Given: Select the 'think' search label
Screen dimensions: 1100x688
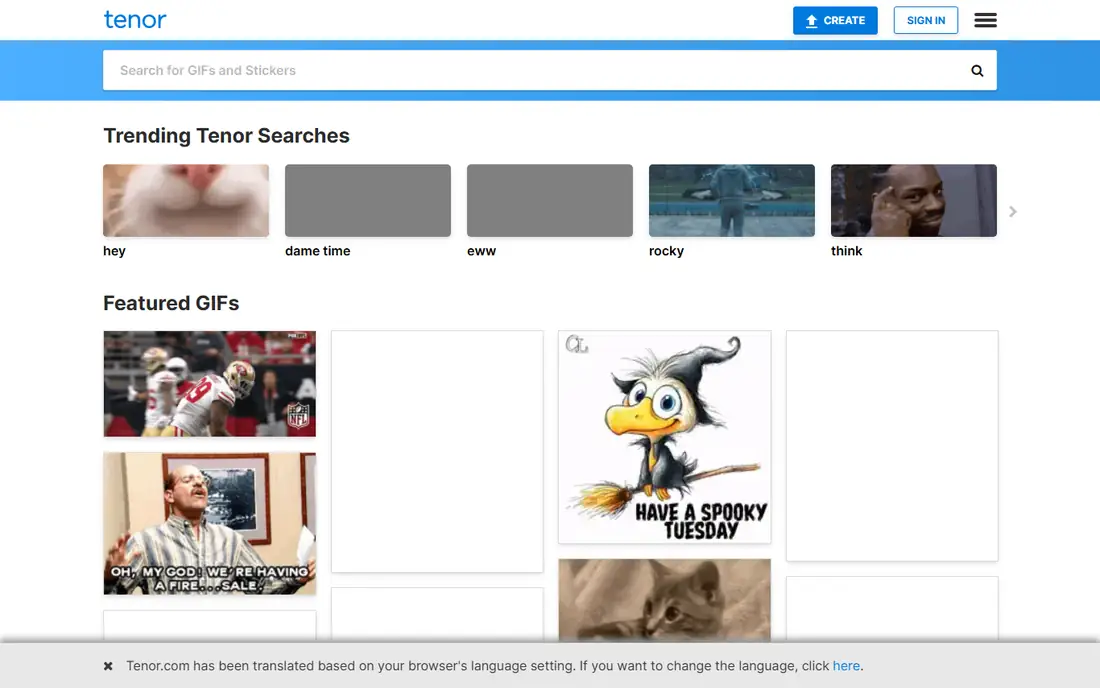Looking at the screenshot, I should pos(847,251).
